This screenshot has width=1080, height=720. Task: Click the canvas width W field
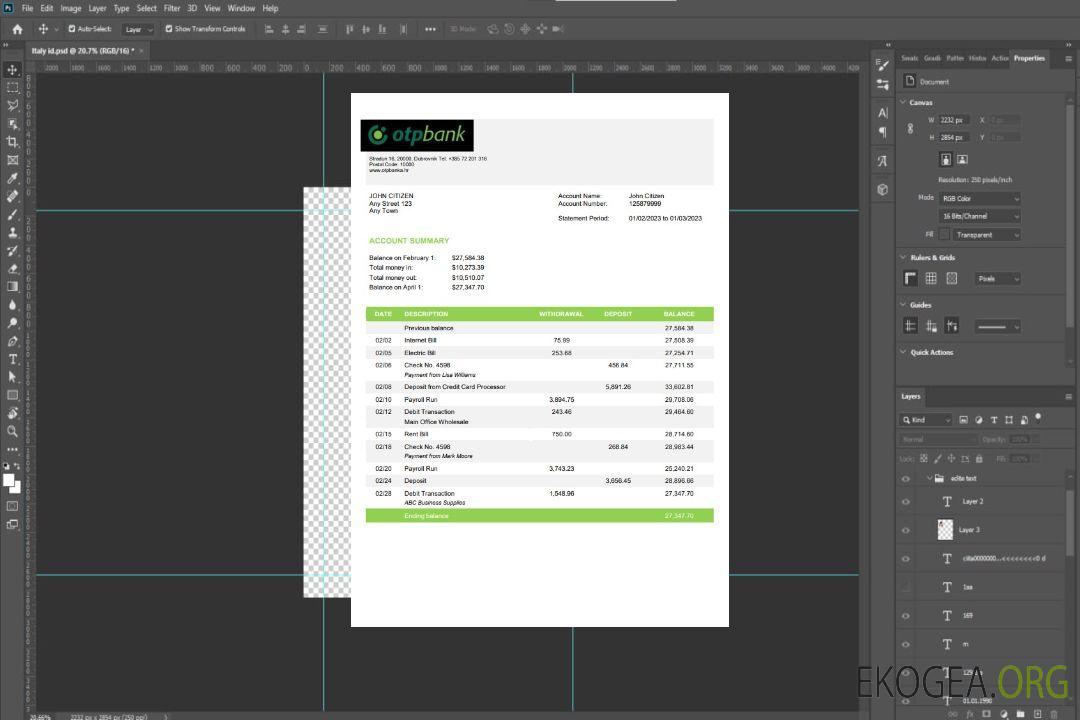point(954,120)
